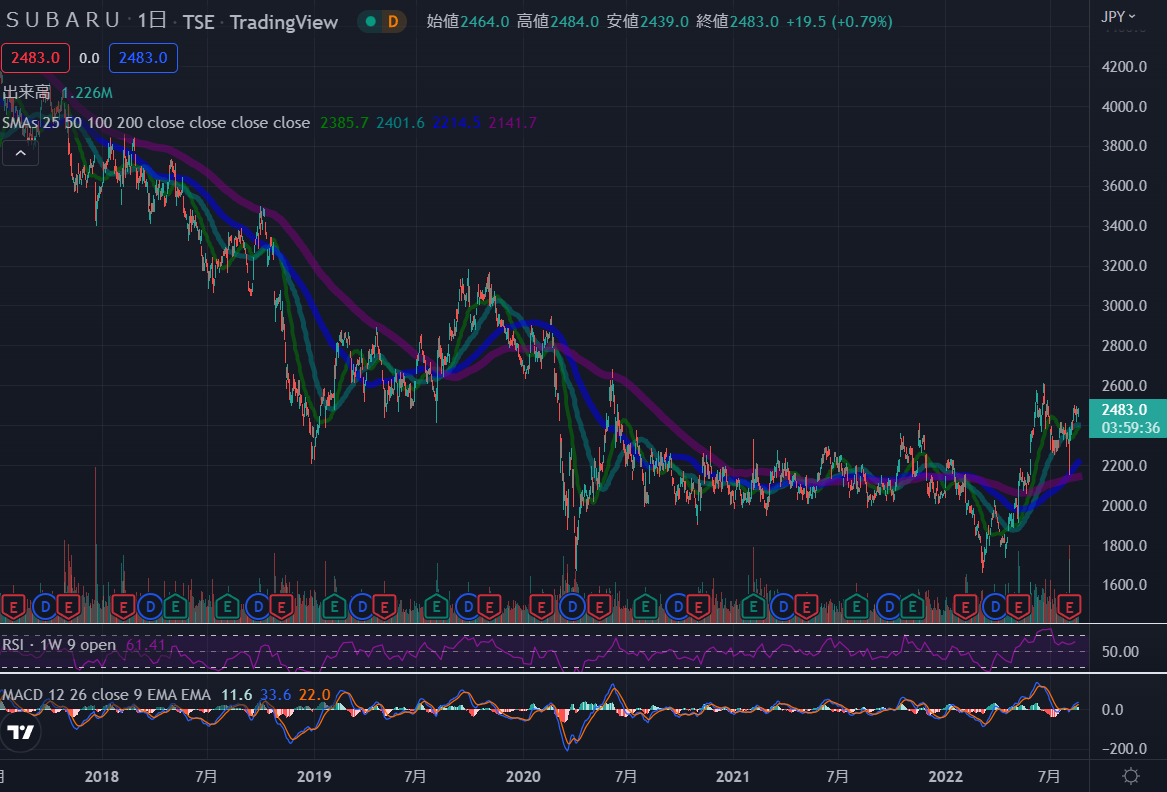The image size is (1167, 792).
Task: Select the red earnings marker in late 2018
Action: tap(281, 607)
